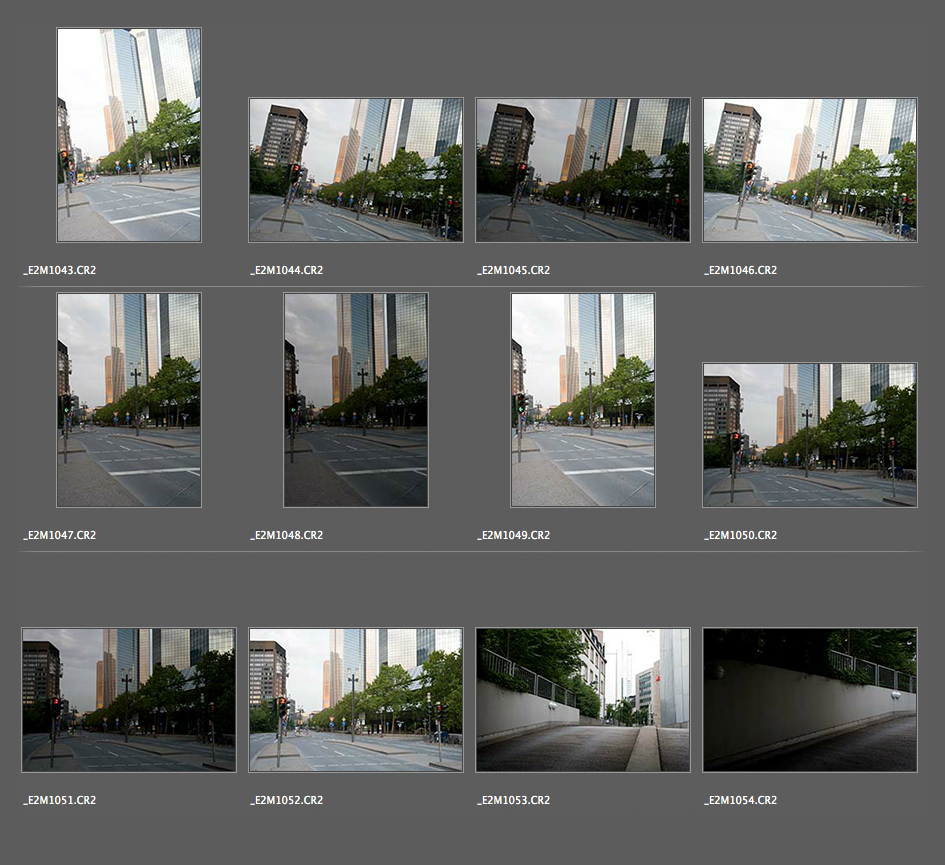Pick the _E2M1047.CR2 portrait photo
The width and height of the screenshot is (945, 865).
(129, 400)
